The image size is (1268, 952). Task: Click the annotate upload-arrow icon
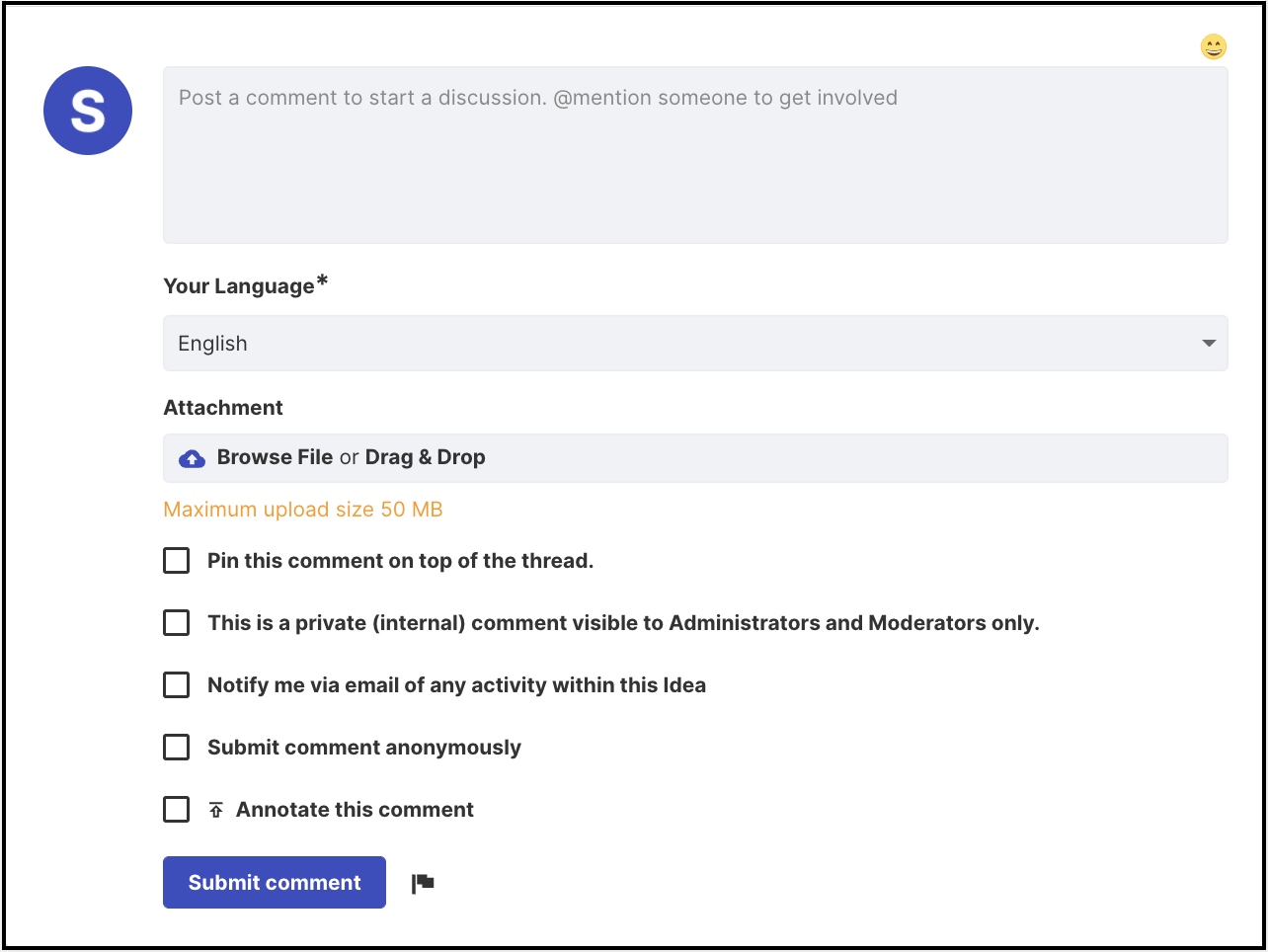(x=216, y=811)
